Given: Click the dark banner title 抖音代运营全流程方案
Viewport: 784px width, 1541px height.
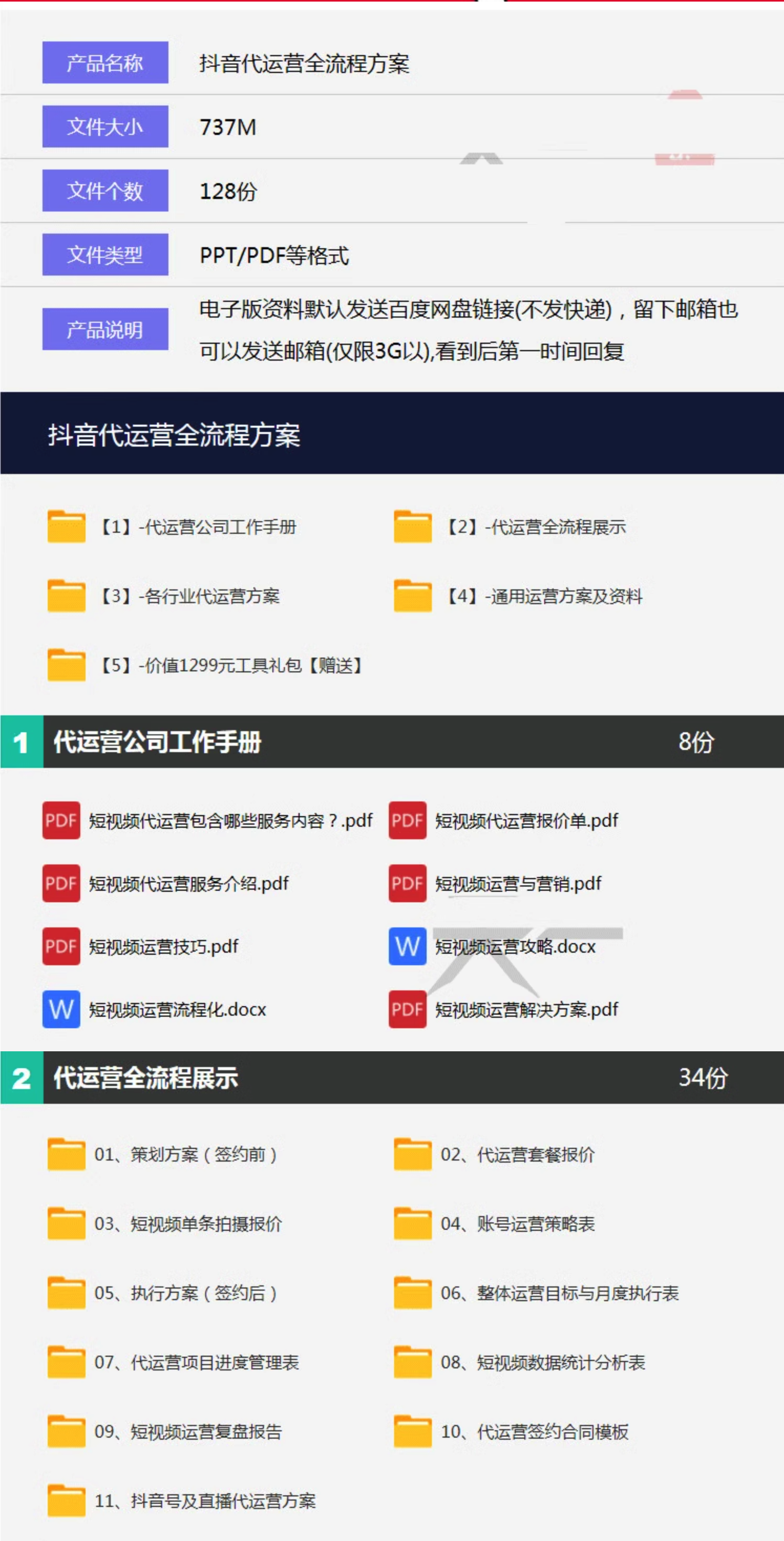Looking at the screenshot, I should [174, 435].
